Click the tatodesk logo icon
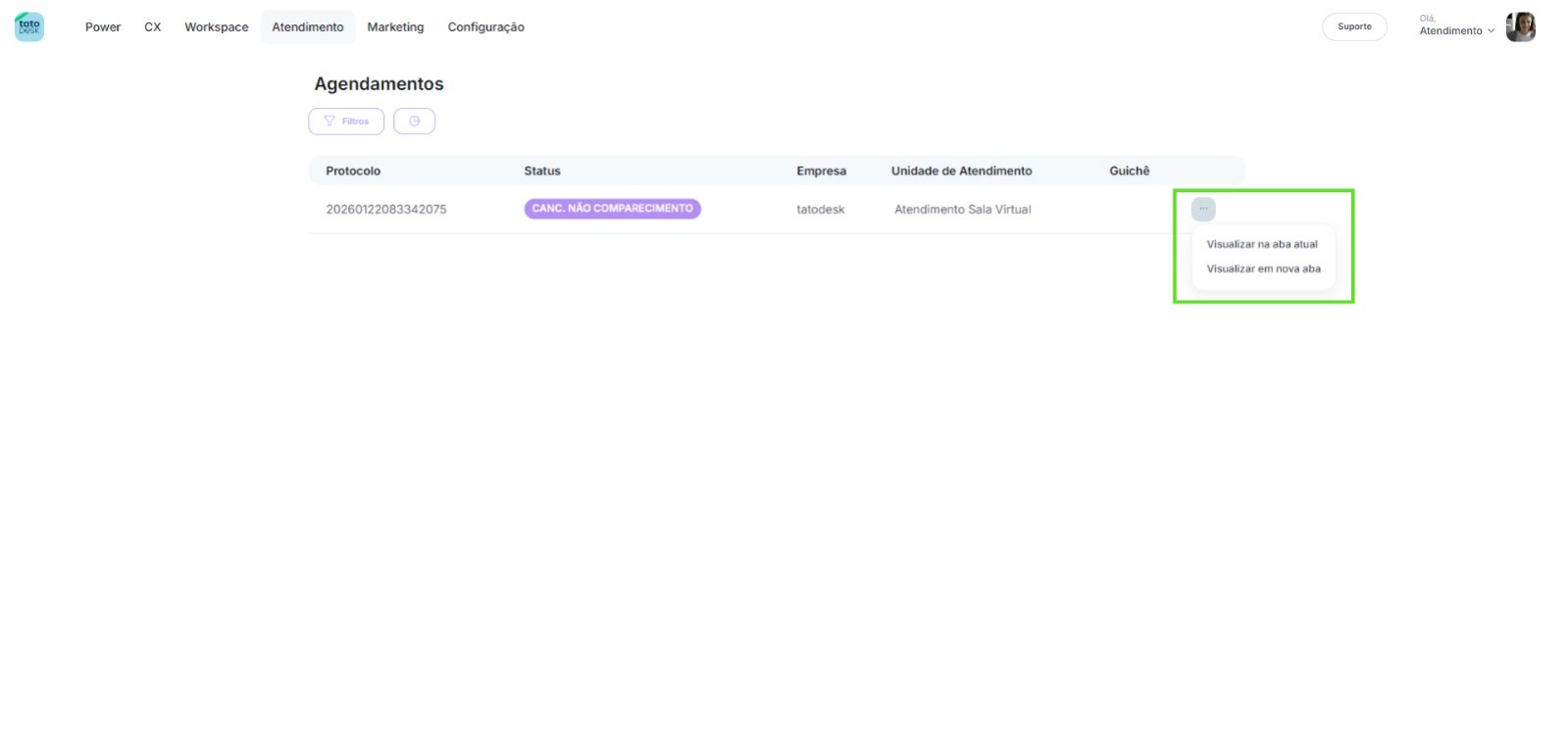Screen dimensions: 1568x738 pos(29,26)
